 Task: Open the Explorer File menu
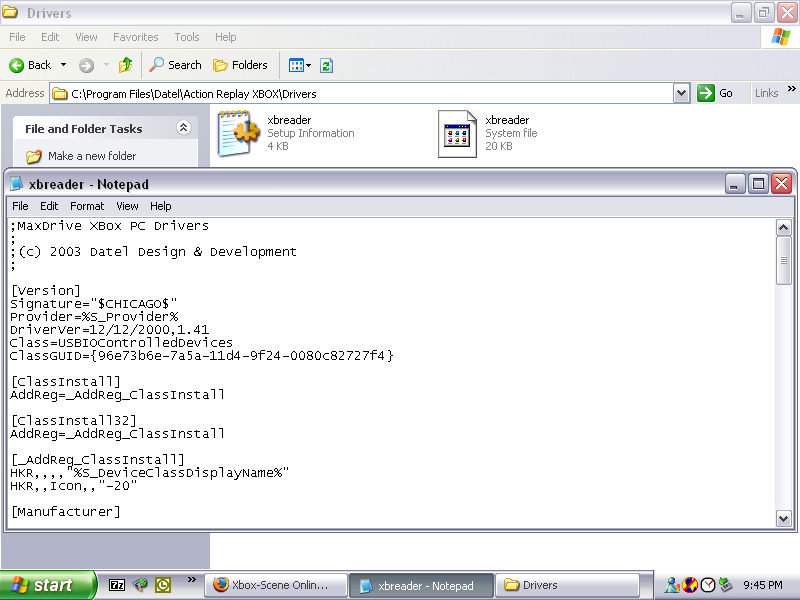(17, 37)
